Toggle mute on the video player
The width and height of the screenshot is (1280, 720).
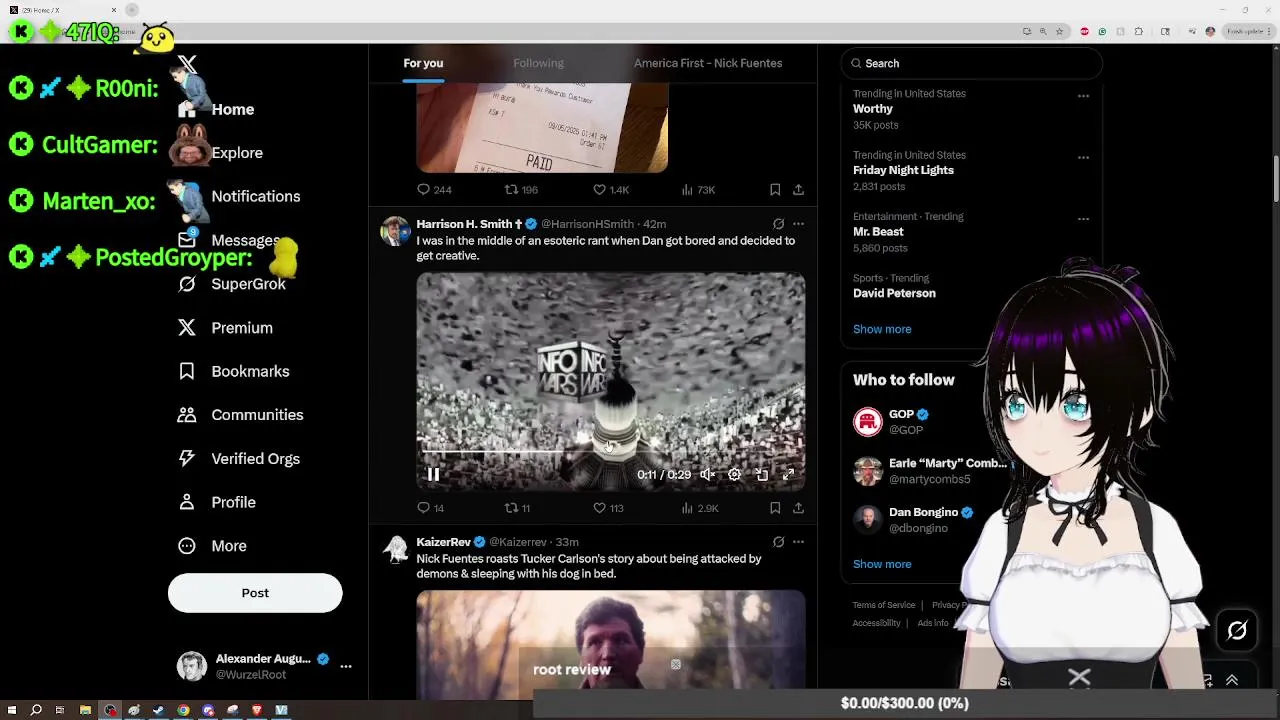tap(707, 475)
